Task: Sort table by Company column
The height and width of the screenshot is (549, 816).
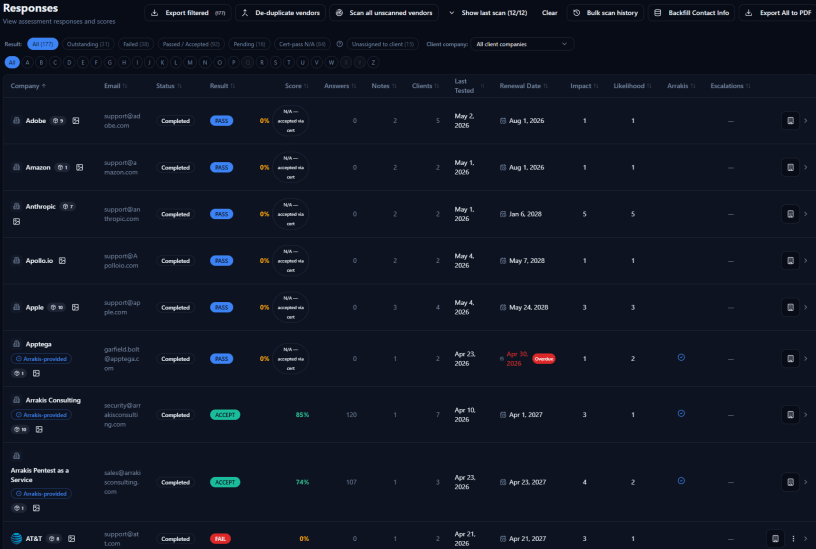Action: [28, 86]
